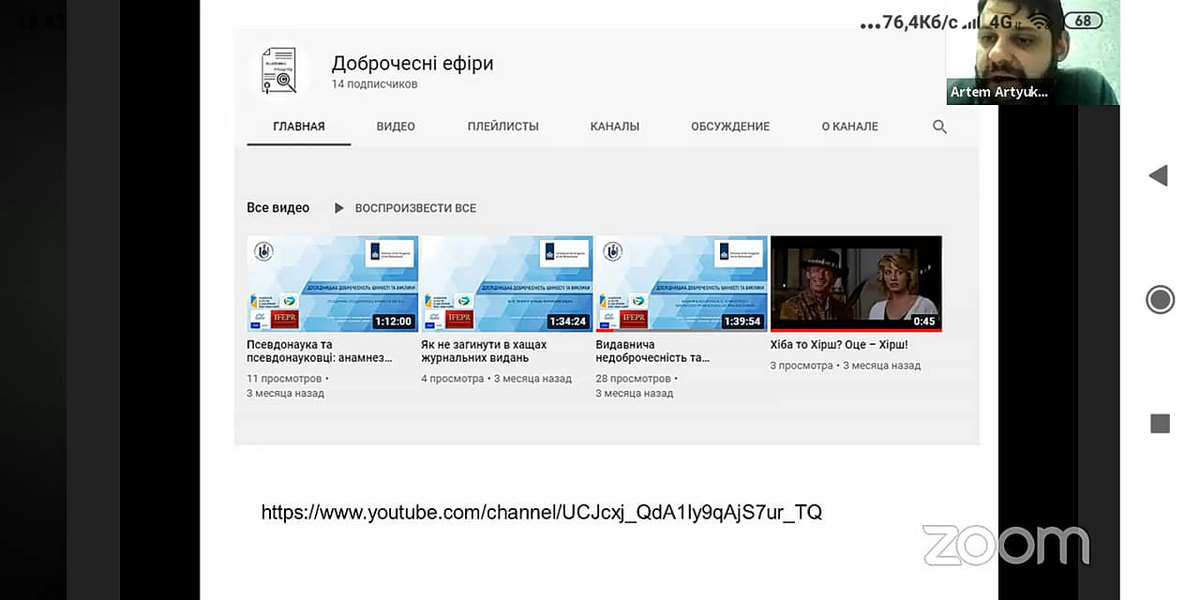Screen dimensions: 1200x600
Task: Select the КАНАЛЫ tab
Action: [x=615, y=127]
